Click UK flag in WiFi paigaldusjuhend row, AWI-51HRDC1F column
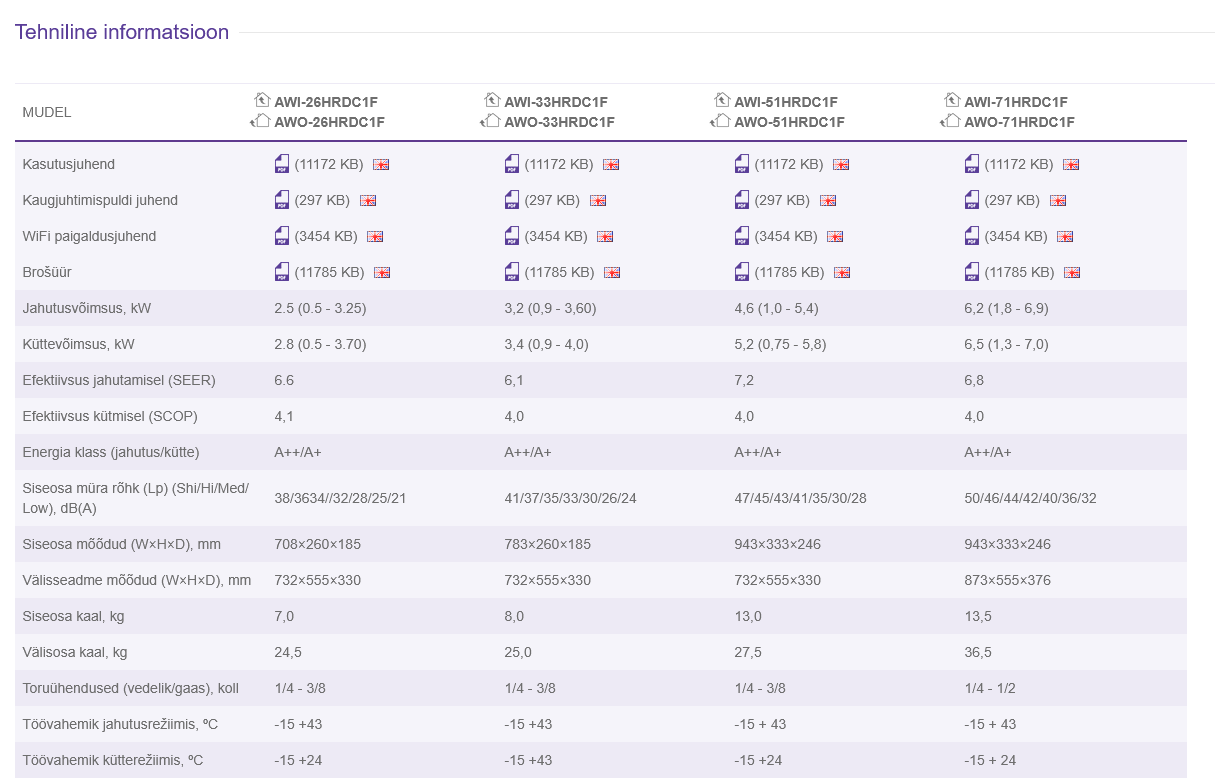Screen dimensions: 1230x778 tap(835, 237)
